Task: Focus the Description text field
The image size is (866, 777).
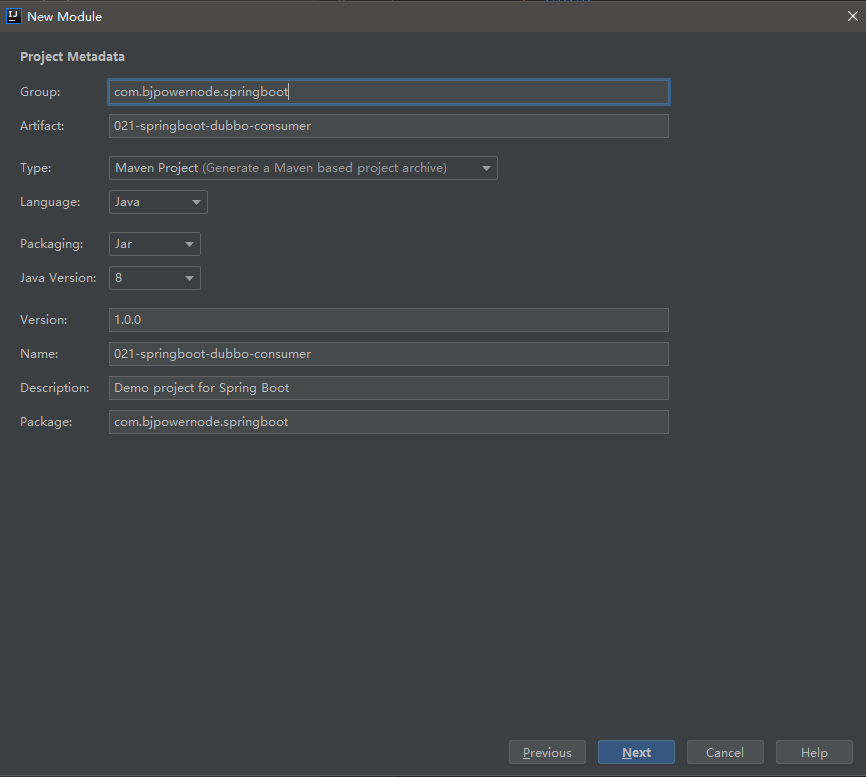Action: pos(388,388)
